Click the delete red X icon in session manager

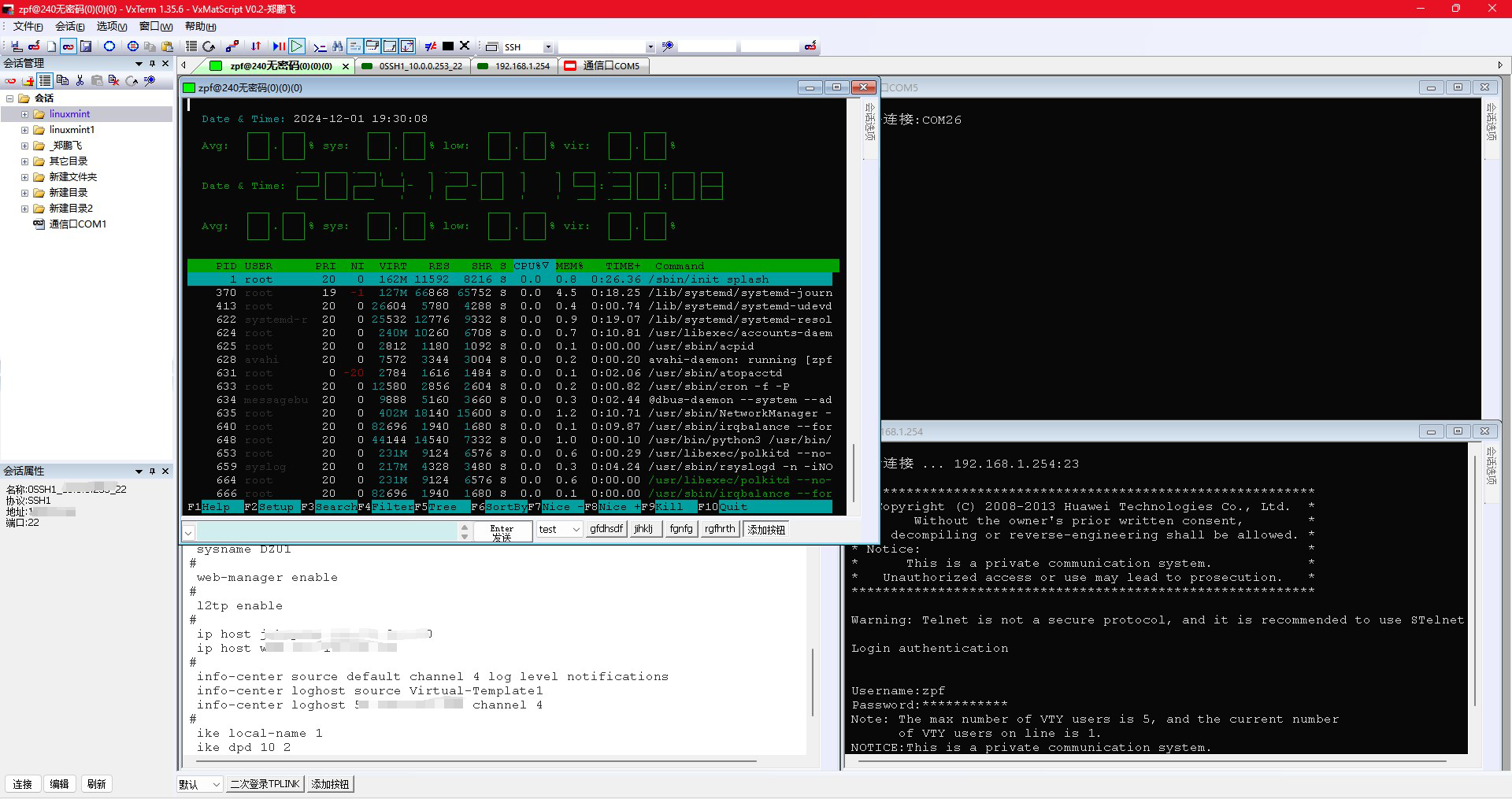tap(114, 80)
